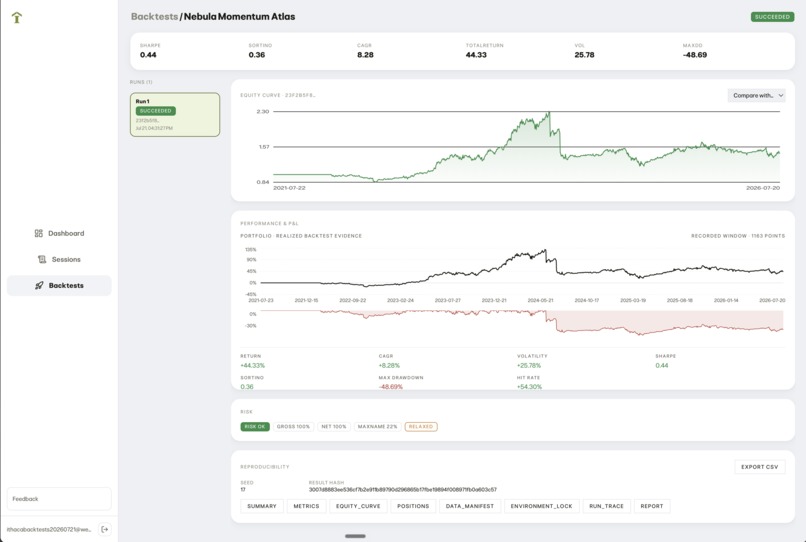Open the Sessions page
The height and width of the screenshot is (542, 806).
pos(59,259)
